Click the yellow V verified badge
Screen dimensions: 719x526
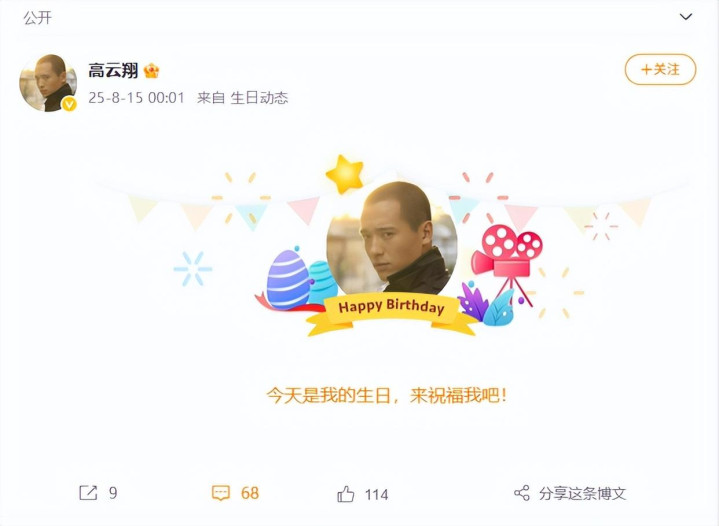(x=69, y=105)
